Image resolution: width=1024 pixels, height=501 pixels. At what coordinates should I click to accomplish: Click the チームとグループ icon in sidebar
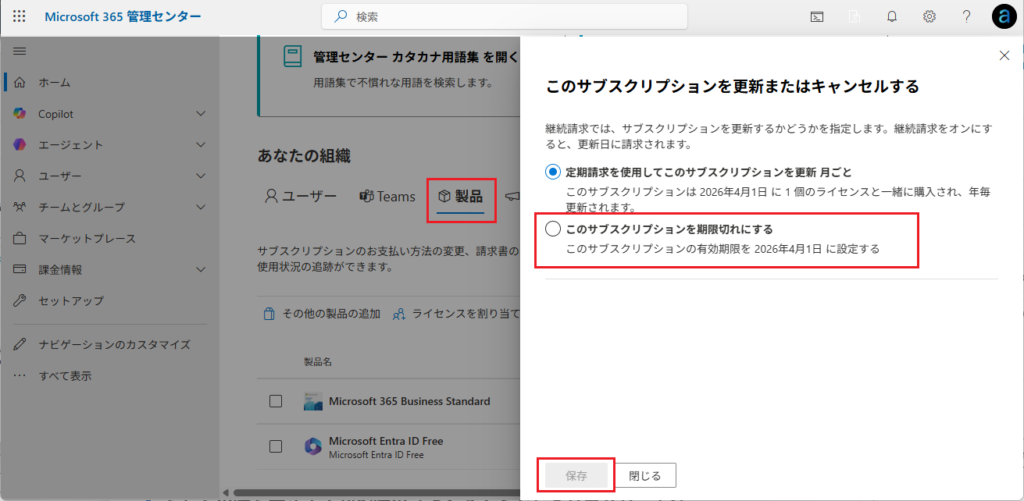20,207
